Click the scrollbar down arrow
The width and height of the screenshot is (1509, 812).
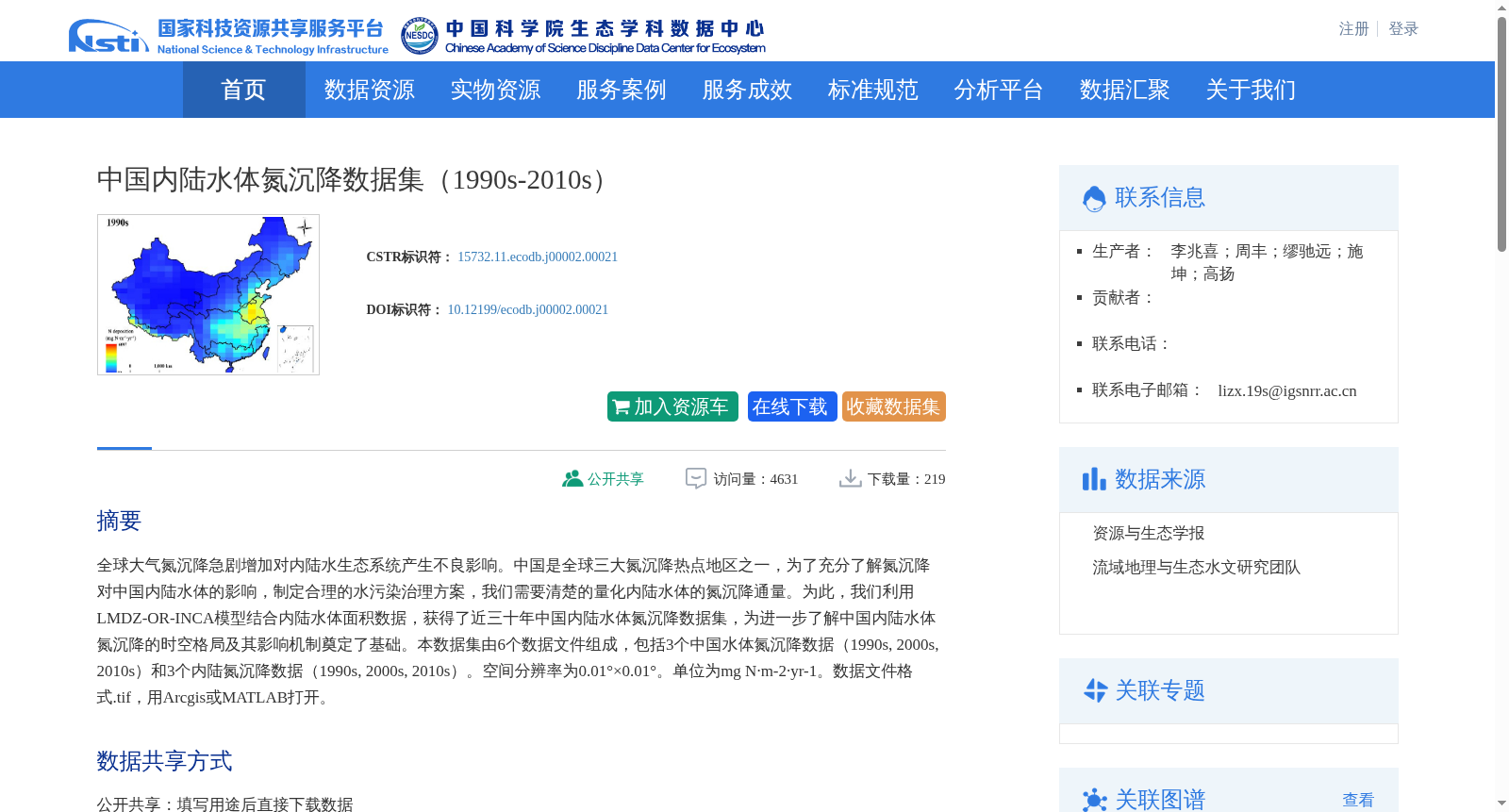coord(1501,804)
